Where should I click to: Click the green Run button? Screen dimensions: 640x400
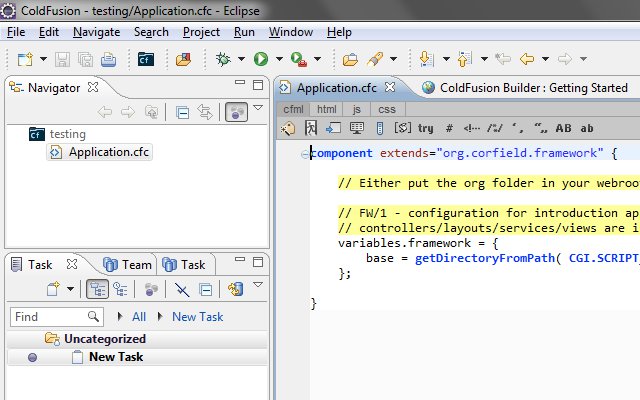coord(261,60)
